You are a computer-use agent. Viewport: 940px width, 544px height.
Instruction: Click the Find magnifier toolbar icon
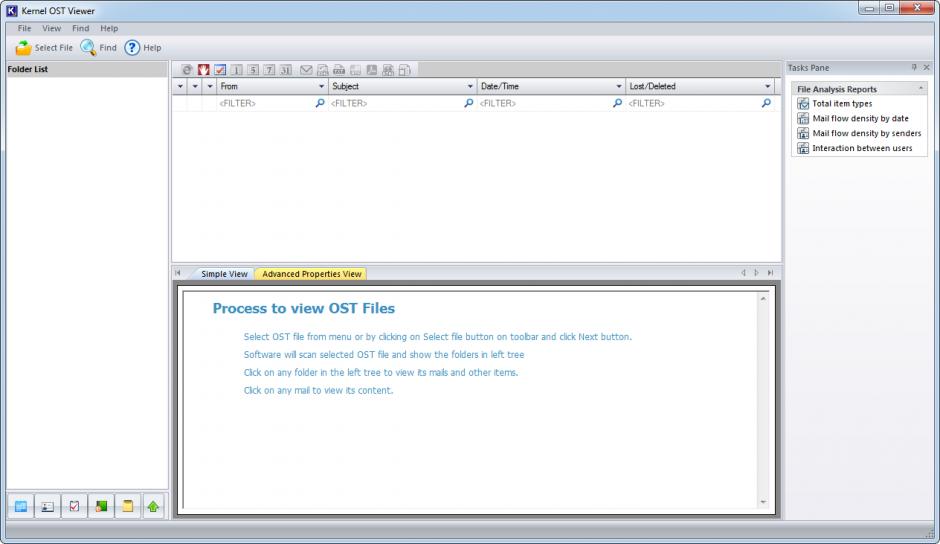coord(88,47)
